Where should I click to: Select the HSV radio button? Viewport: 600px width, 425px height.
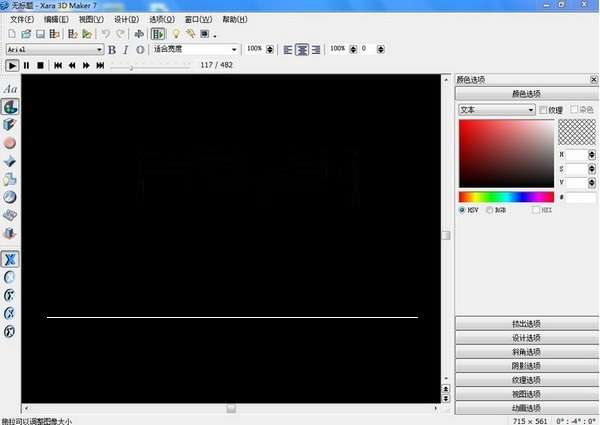point(462,210)
